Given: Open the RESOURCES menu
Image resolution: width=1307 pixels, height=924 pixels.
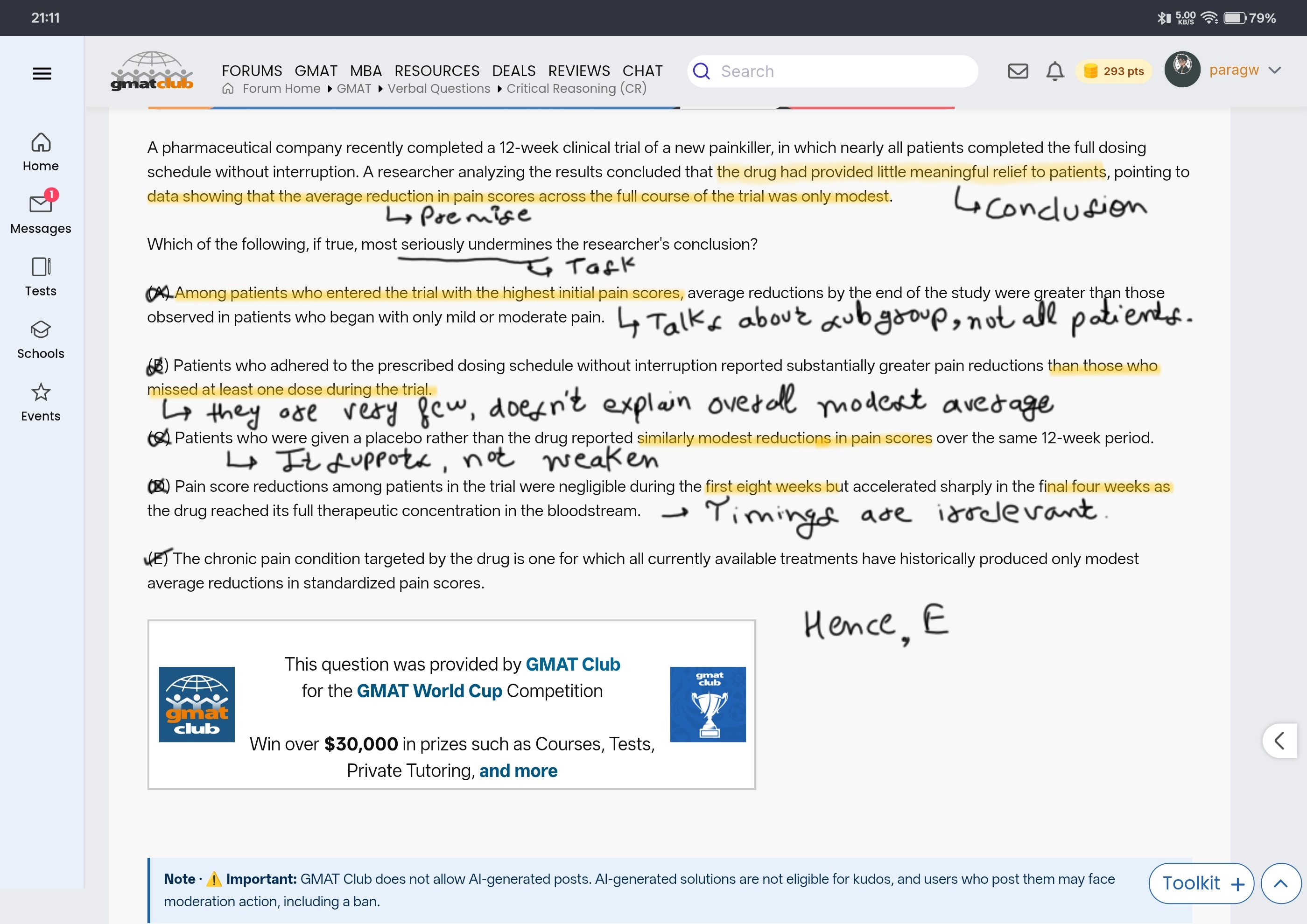Looking at the screenshot, I should tap(436, 70).
